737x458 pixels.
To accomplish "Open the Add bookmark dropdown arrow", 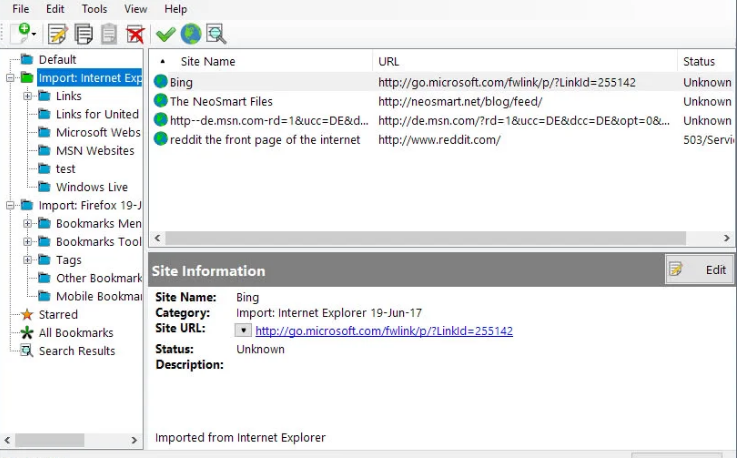I will coord(34,34).
